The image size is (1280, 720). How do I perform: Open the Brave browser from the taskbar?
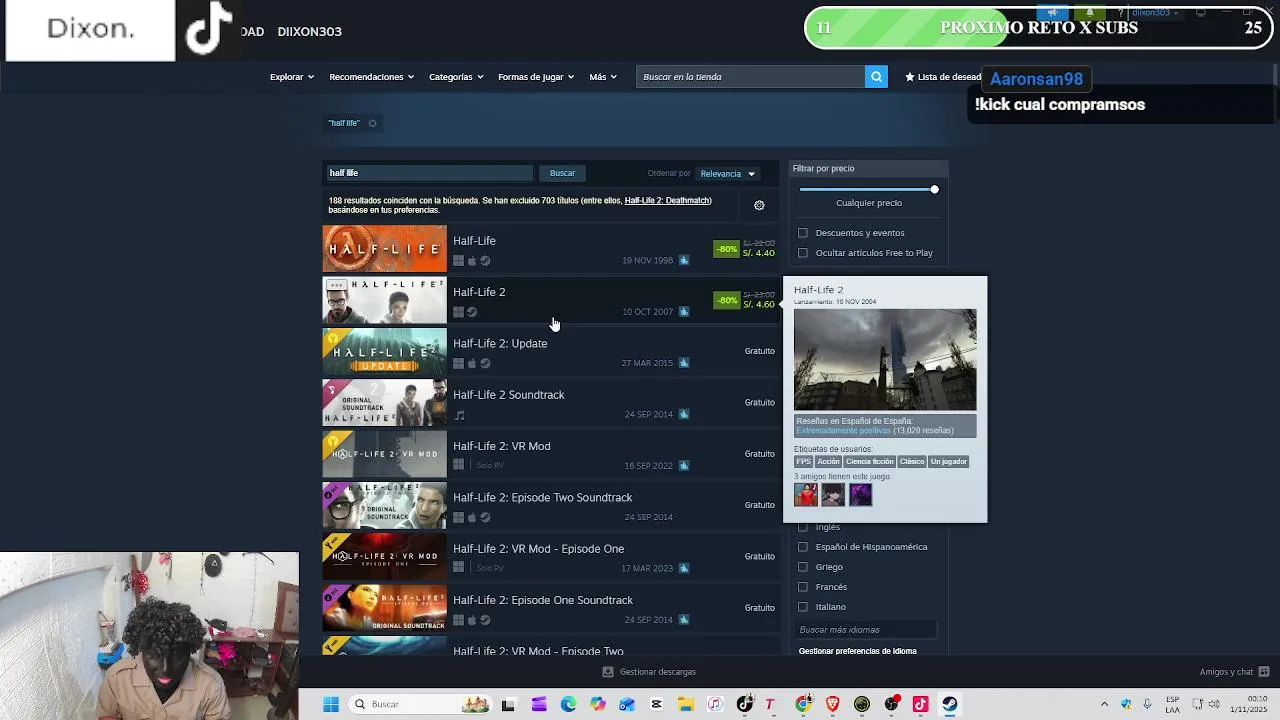[832, 704]
